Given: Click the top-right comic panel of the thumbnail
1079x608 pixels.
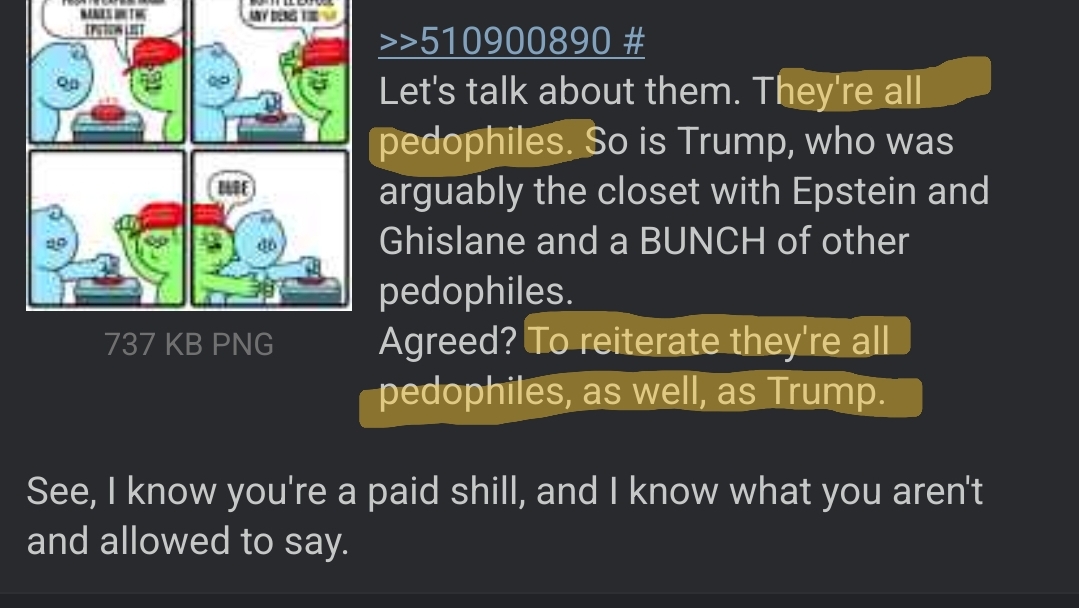Looking at the screenshot, I should (270, 72).
